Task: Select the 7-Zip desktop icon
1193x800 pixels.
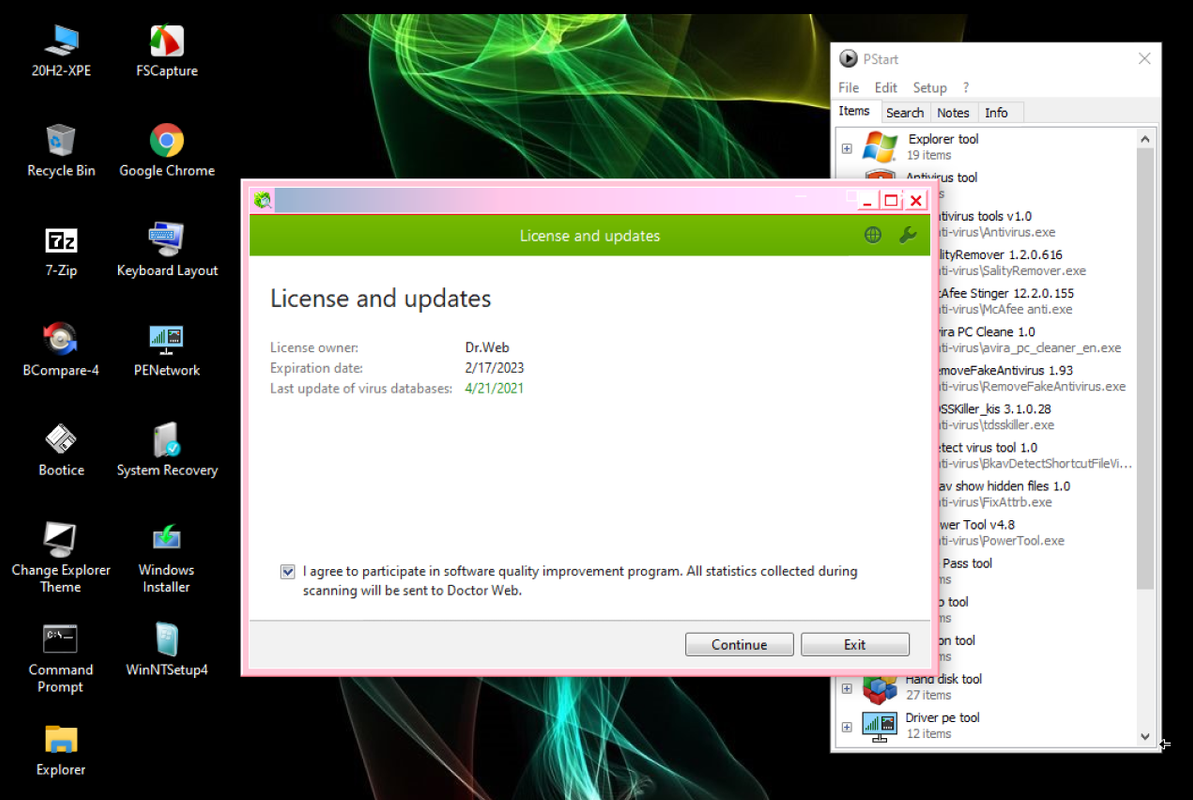Action: click(x=61, y=251)
